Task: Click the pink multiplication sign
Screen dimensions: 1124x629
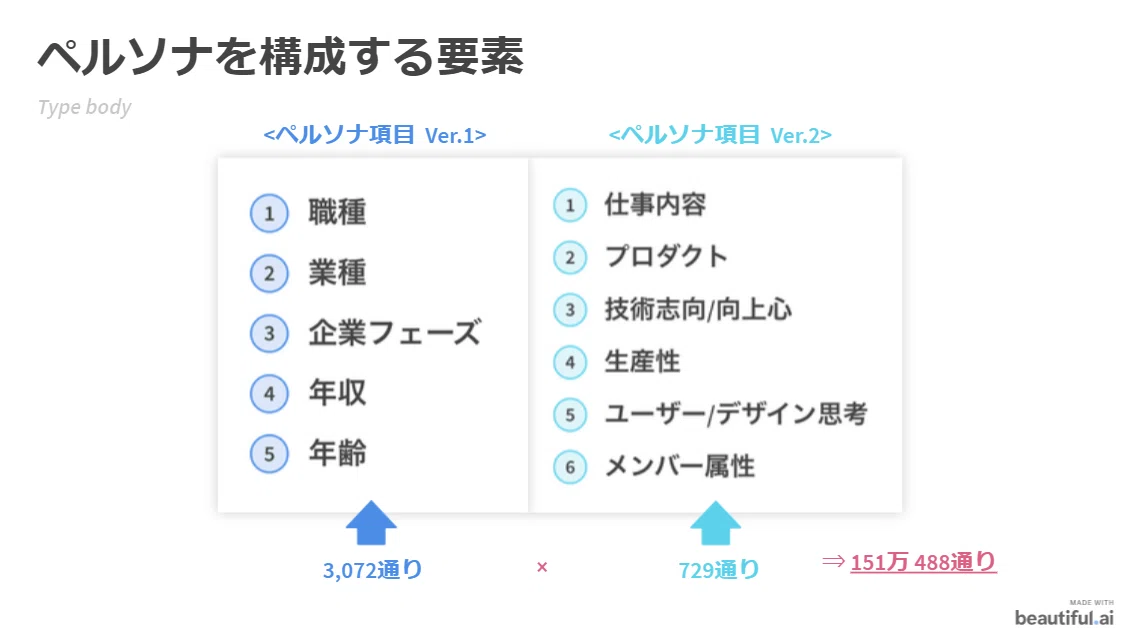Action: (542, 567)
